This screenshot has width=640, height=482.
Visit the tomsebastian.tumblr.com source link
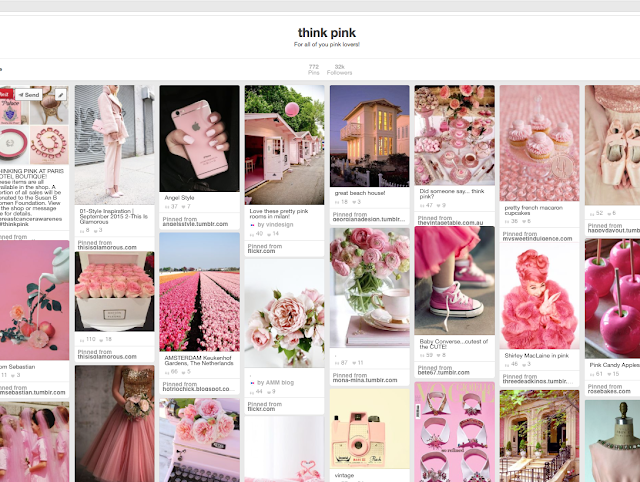pos(33,393)
